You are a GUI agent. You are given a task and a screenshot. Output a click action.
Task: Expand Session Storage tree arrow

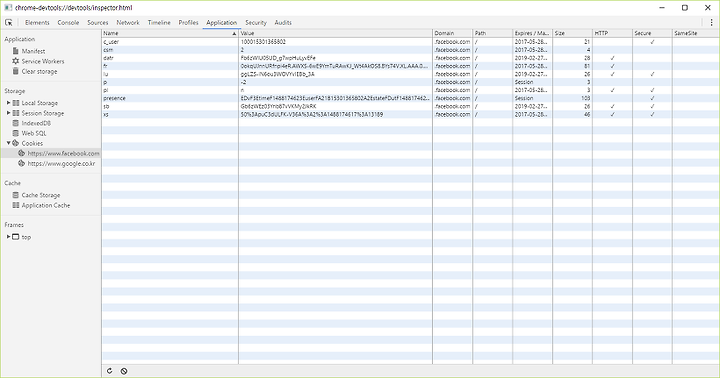coord(8,113)
